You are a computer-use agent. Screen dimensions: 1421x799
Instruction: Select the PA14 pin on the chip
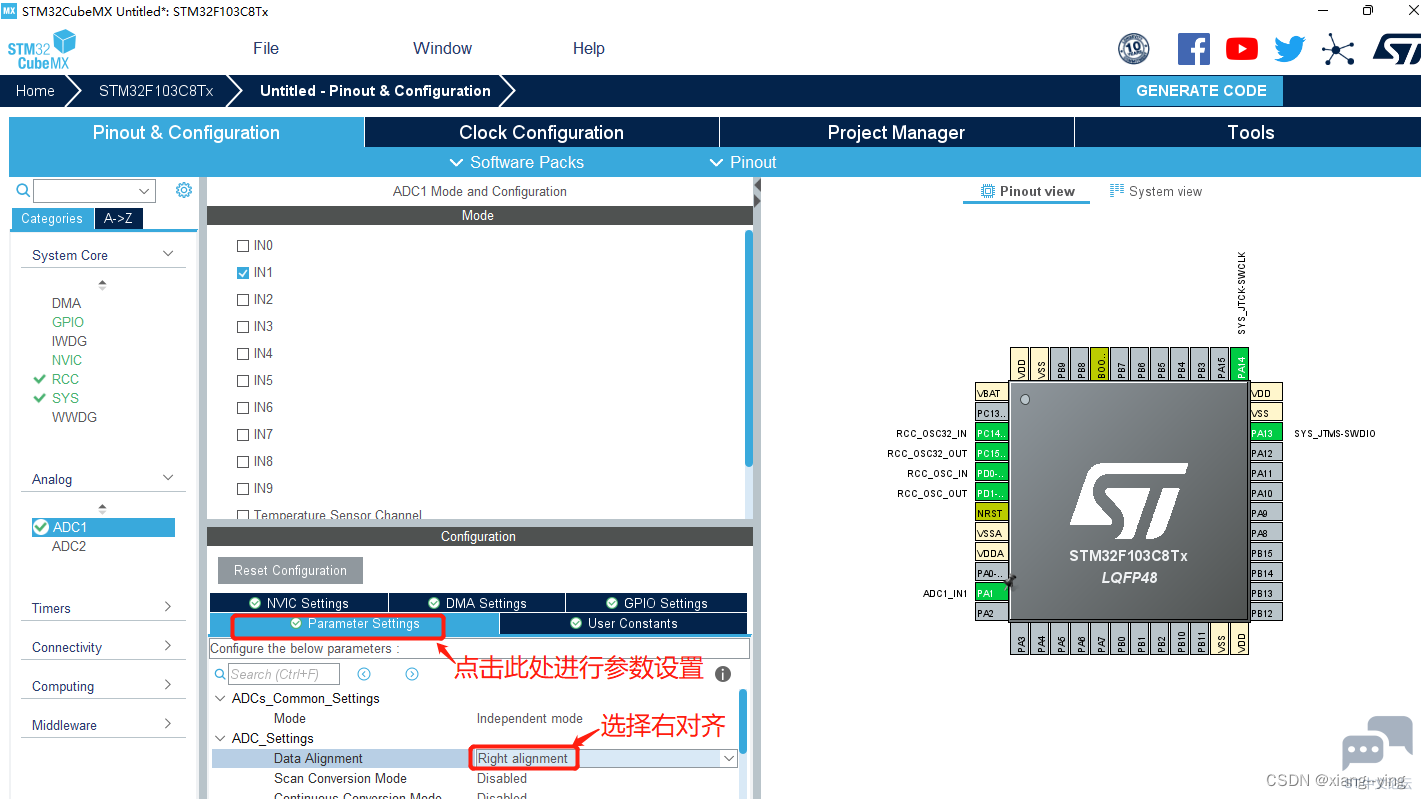(1241, 364)
